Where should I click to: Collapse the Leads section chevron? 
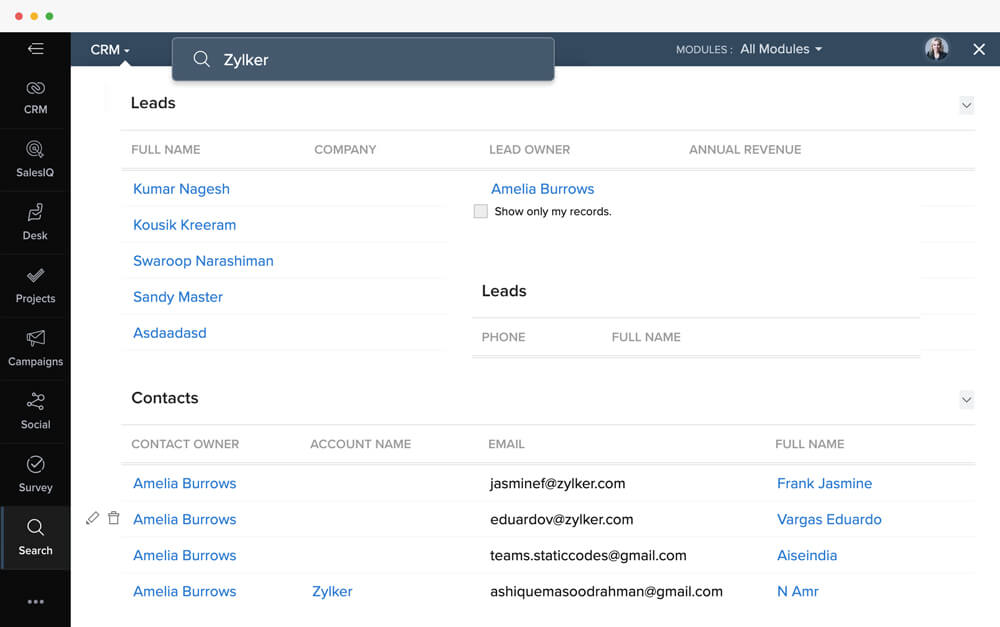pyautogui.click(x=966, y=105)
